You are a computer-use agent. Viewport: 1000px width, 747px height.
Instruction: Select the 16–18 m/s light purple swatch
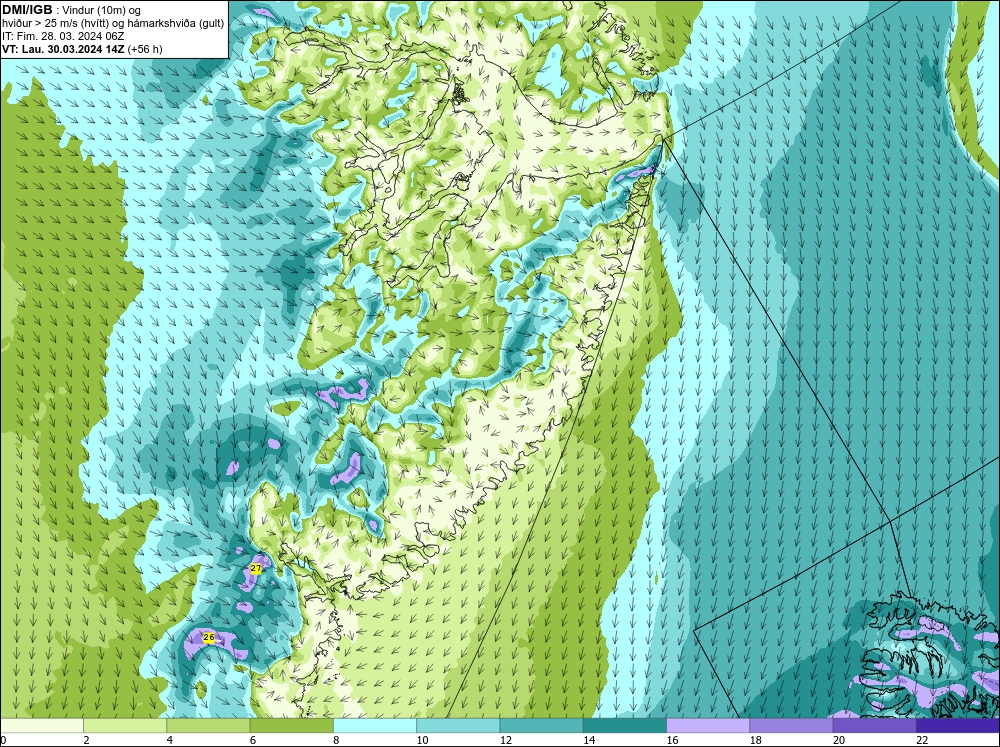(708, 725)
